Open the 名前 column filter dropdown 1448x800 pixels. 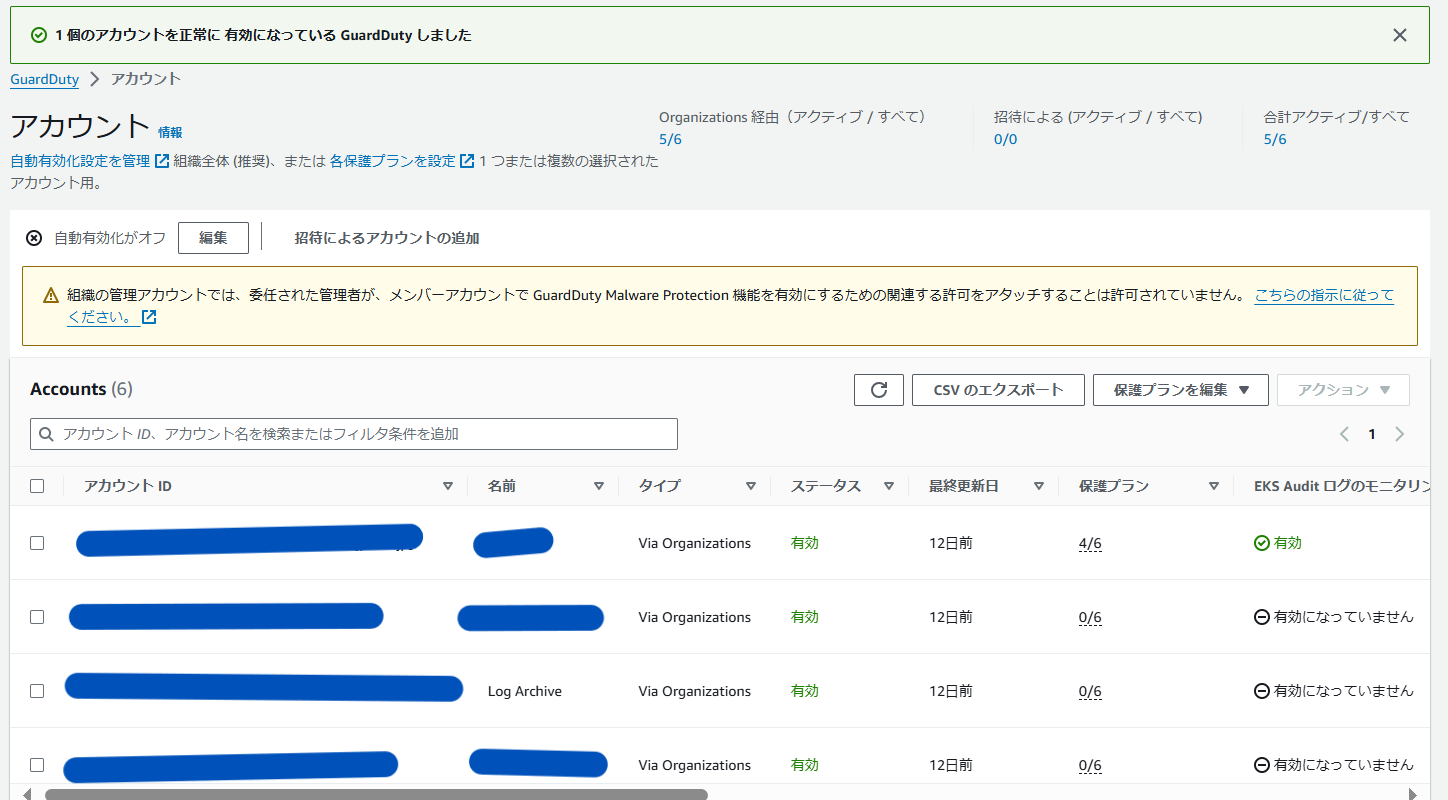(600, 485)
